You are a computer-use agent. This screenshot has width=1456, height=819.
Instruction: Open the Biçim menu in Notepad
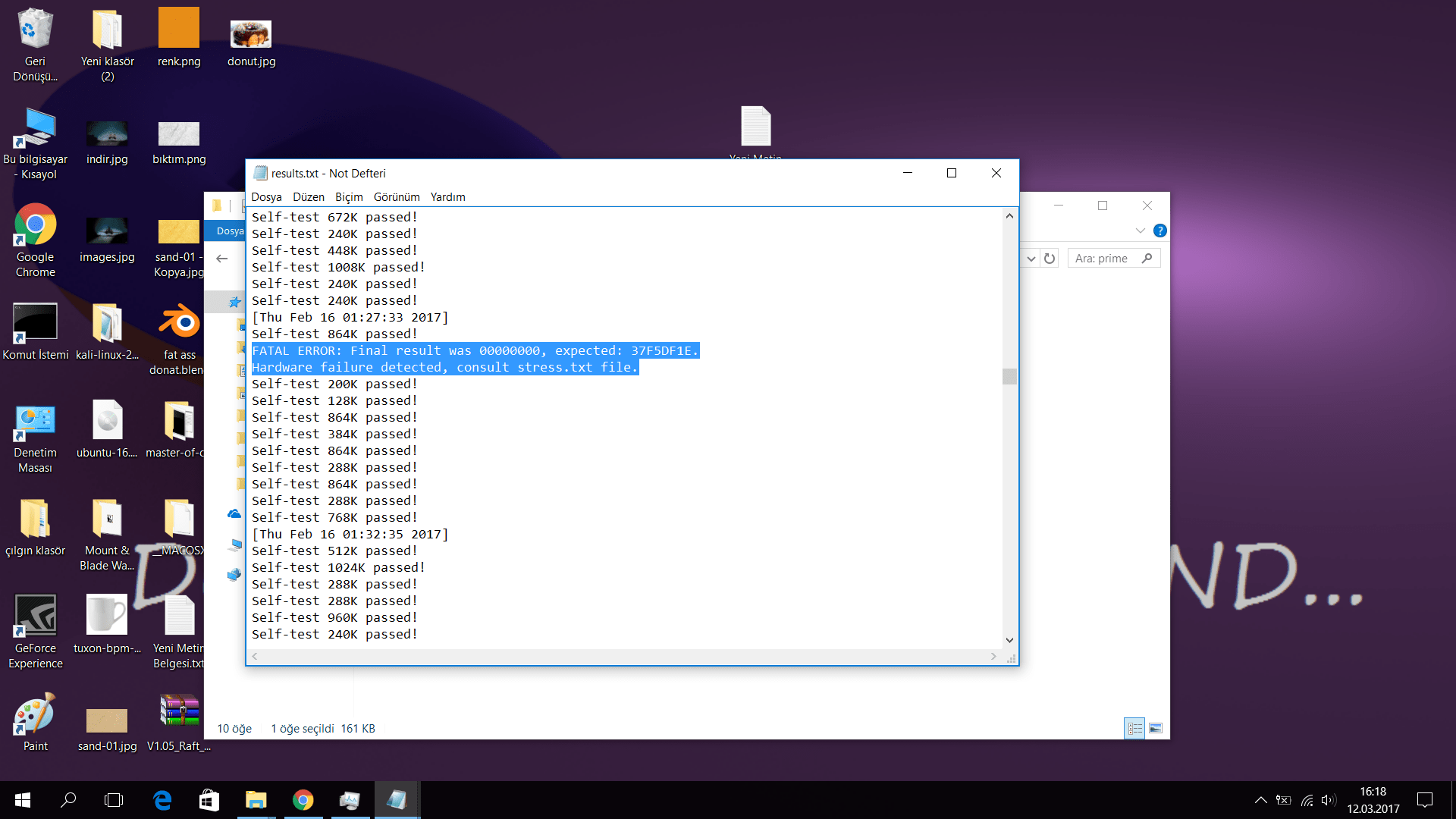[349, 197]
